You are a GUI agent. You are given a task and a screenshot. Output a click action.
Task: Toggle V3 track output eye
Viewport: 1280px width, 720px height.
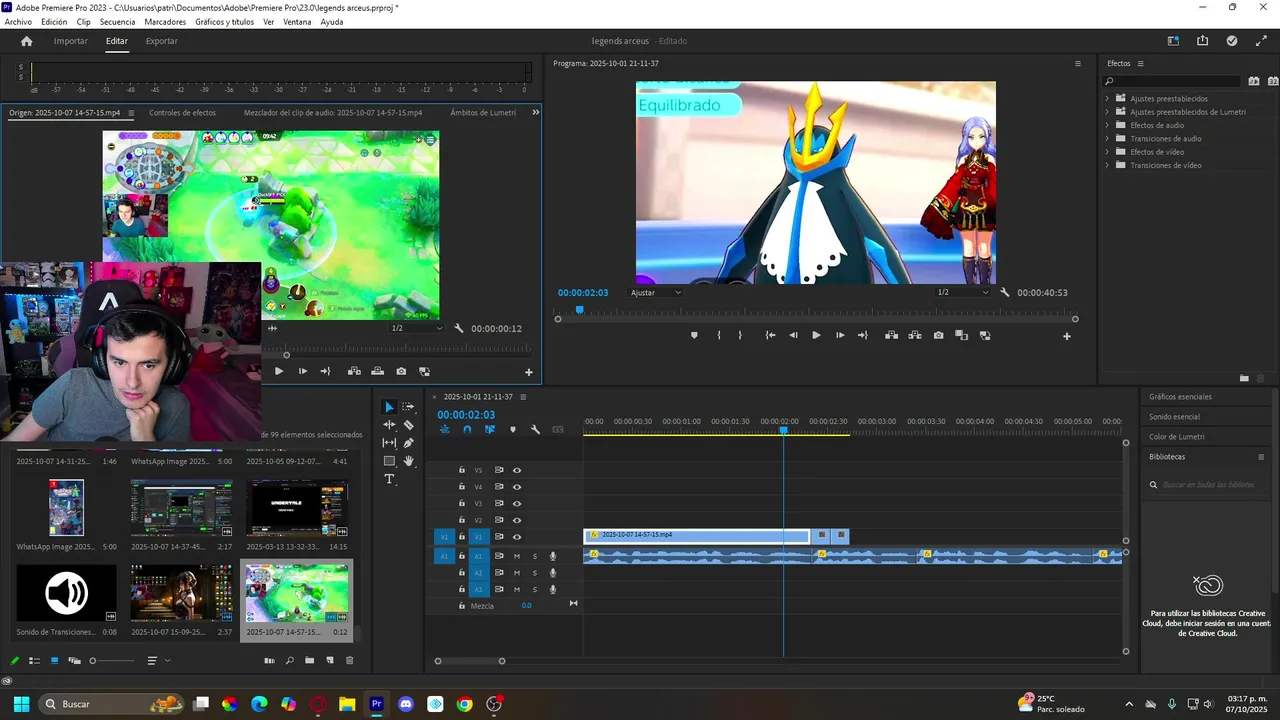(x=517, y=503)
